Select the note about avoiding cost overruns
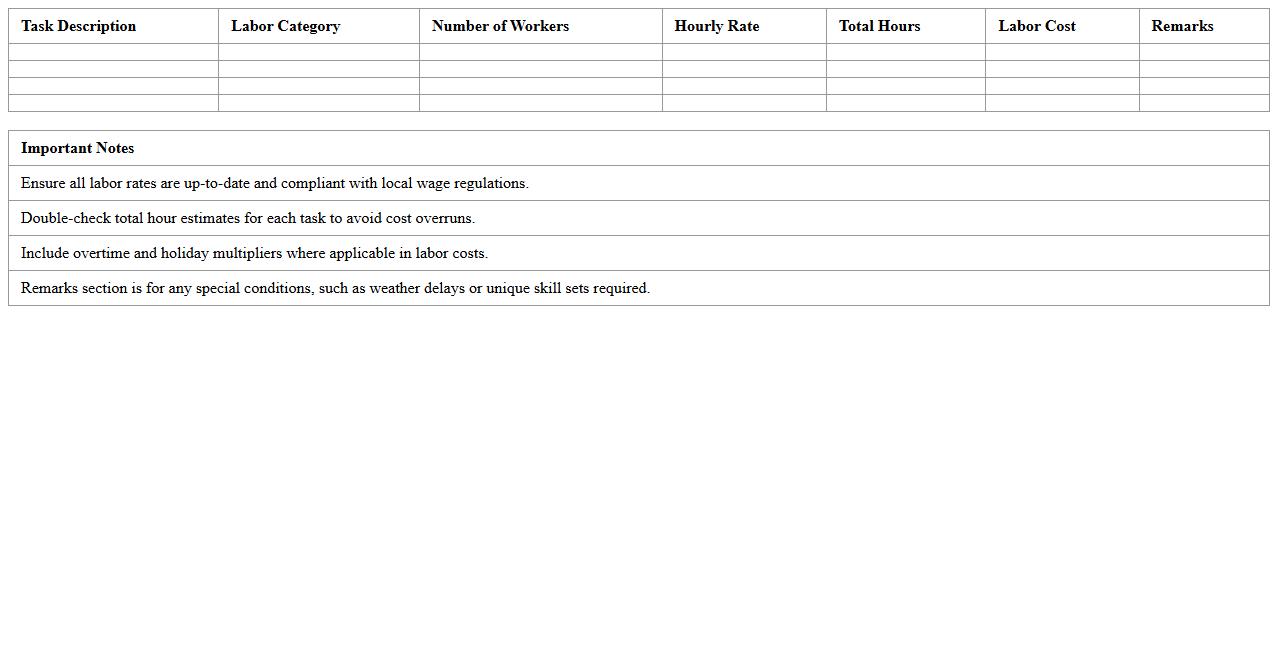 click(247, 218)
